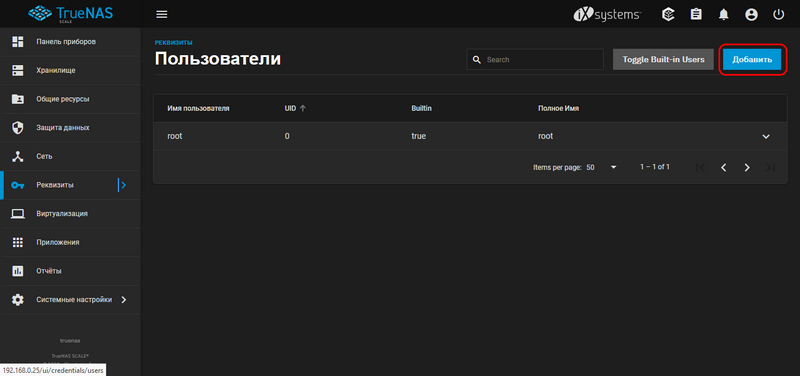Open the Общие ресурсы menu item
The image size is (800, 376).
[70, 99]
